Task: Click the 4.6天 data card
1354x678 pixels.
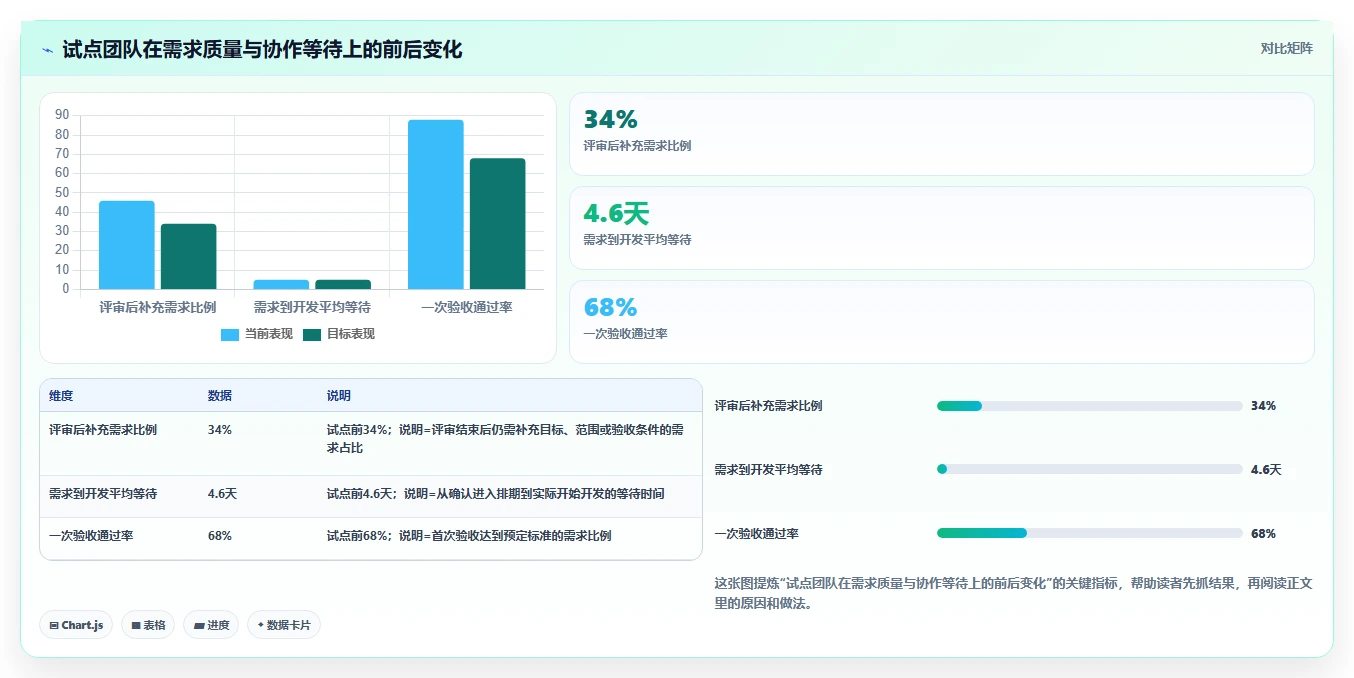Action: point(941,228)
